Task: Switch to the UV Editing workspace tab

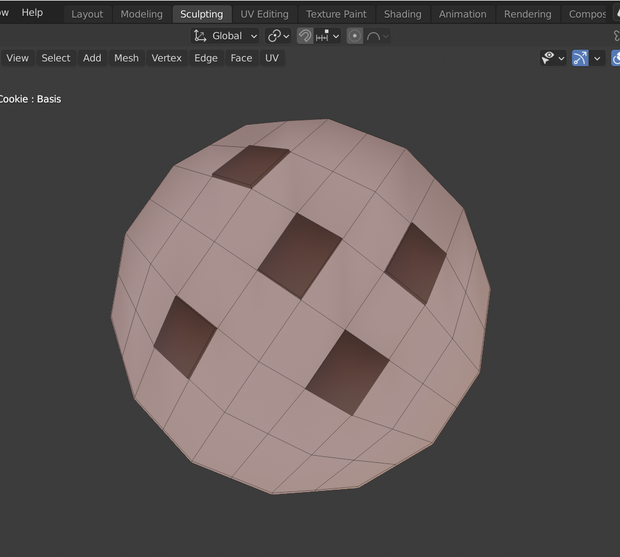Action: pyautogui.click(x=264, y=14)
